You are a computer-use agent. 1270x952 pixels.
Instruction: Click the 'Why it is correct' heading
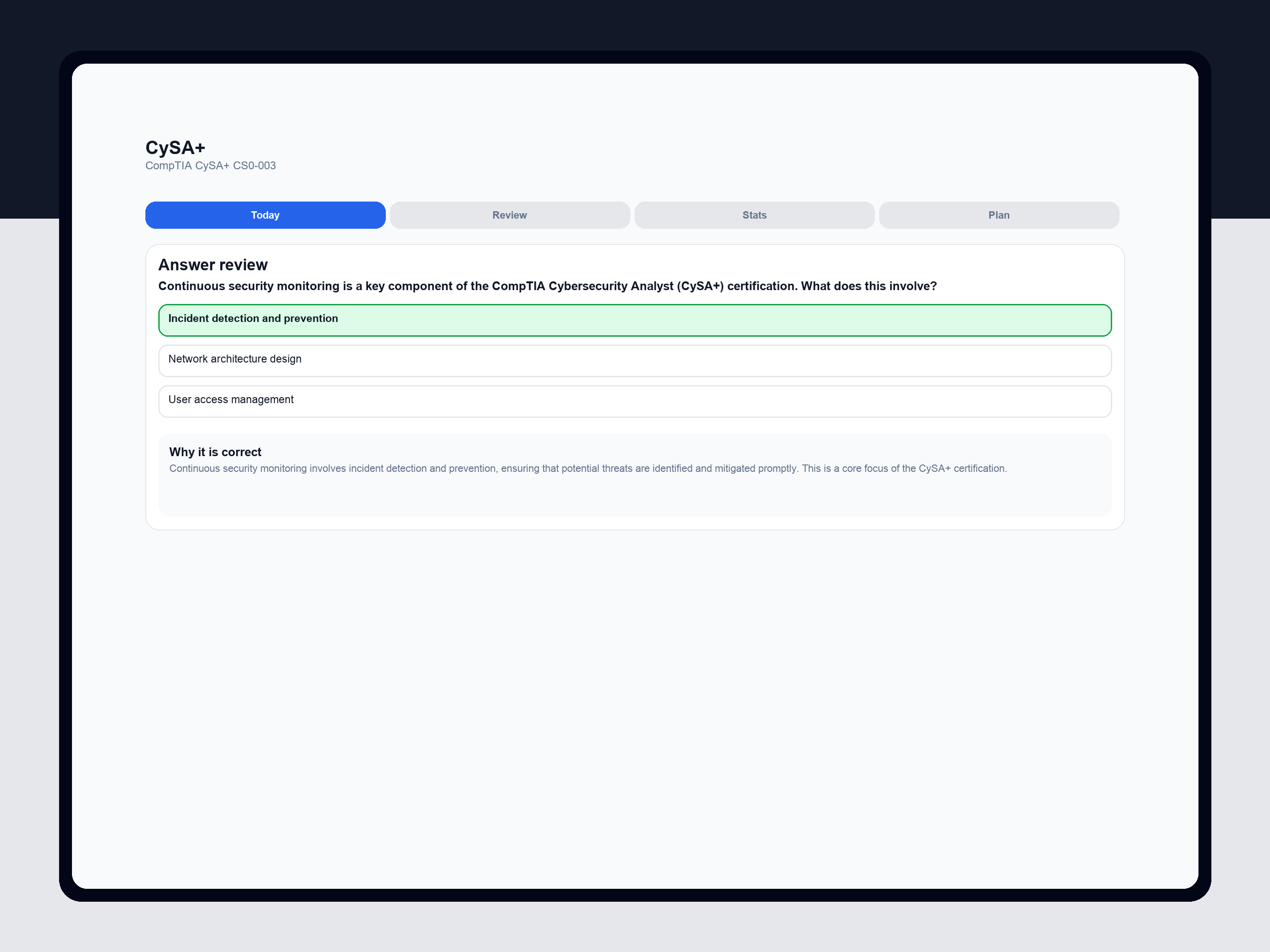tap(216, 452)
